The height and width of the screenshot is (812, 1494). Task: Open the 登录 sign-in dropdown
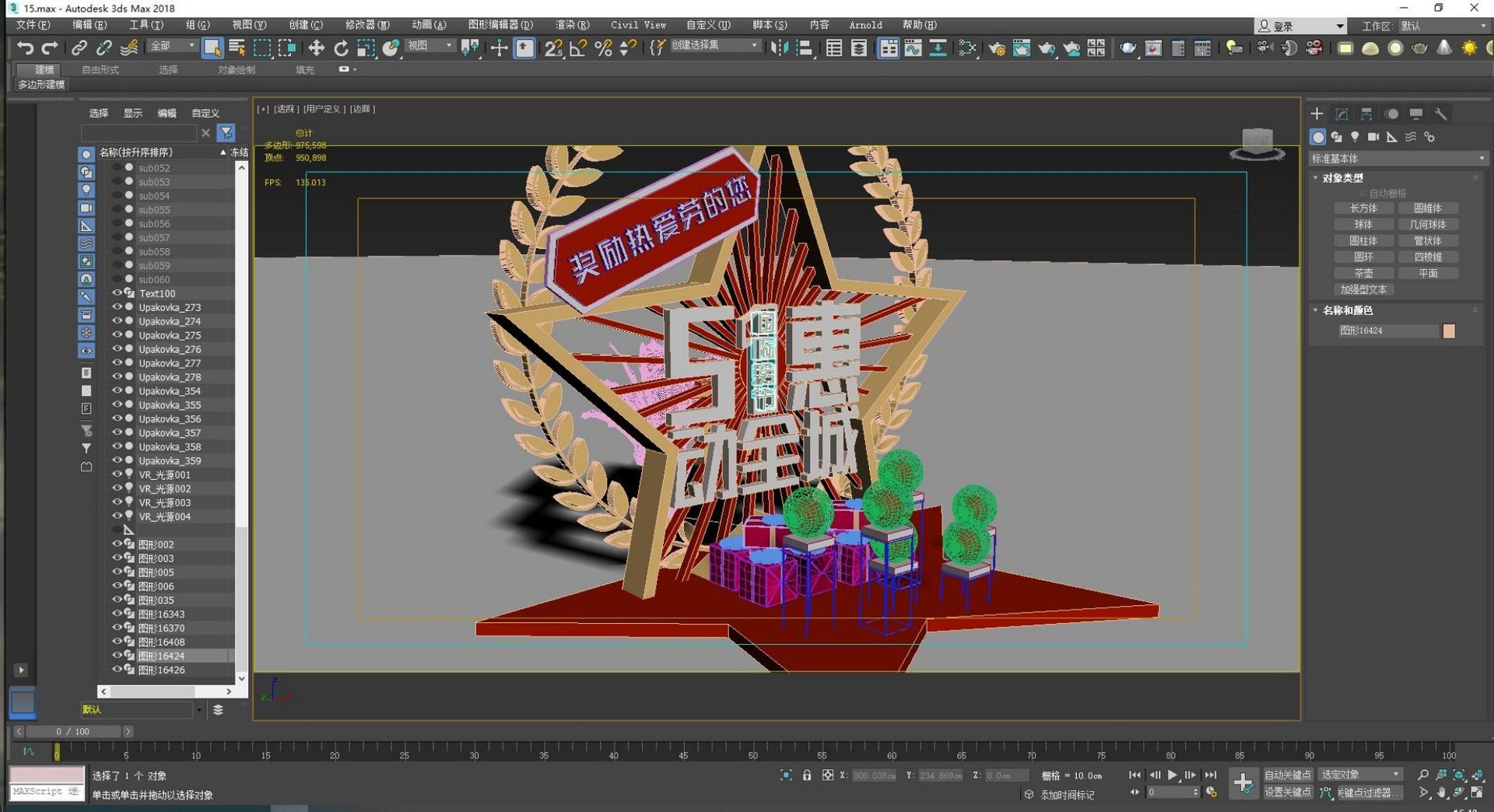tap(1300, 26)
